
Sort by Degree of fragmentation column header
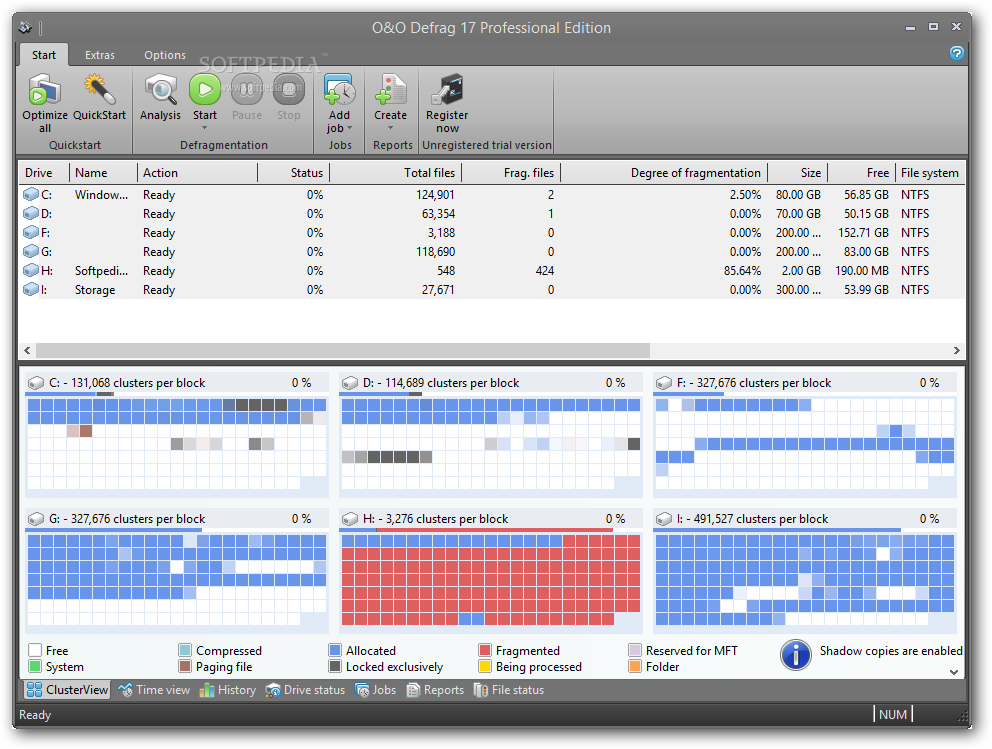[664, 173]
